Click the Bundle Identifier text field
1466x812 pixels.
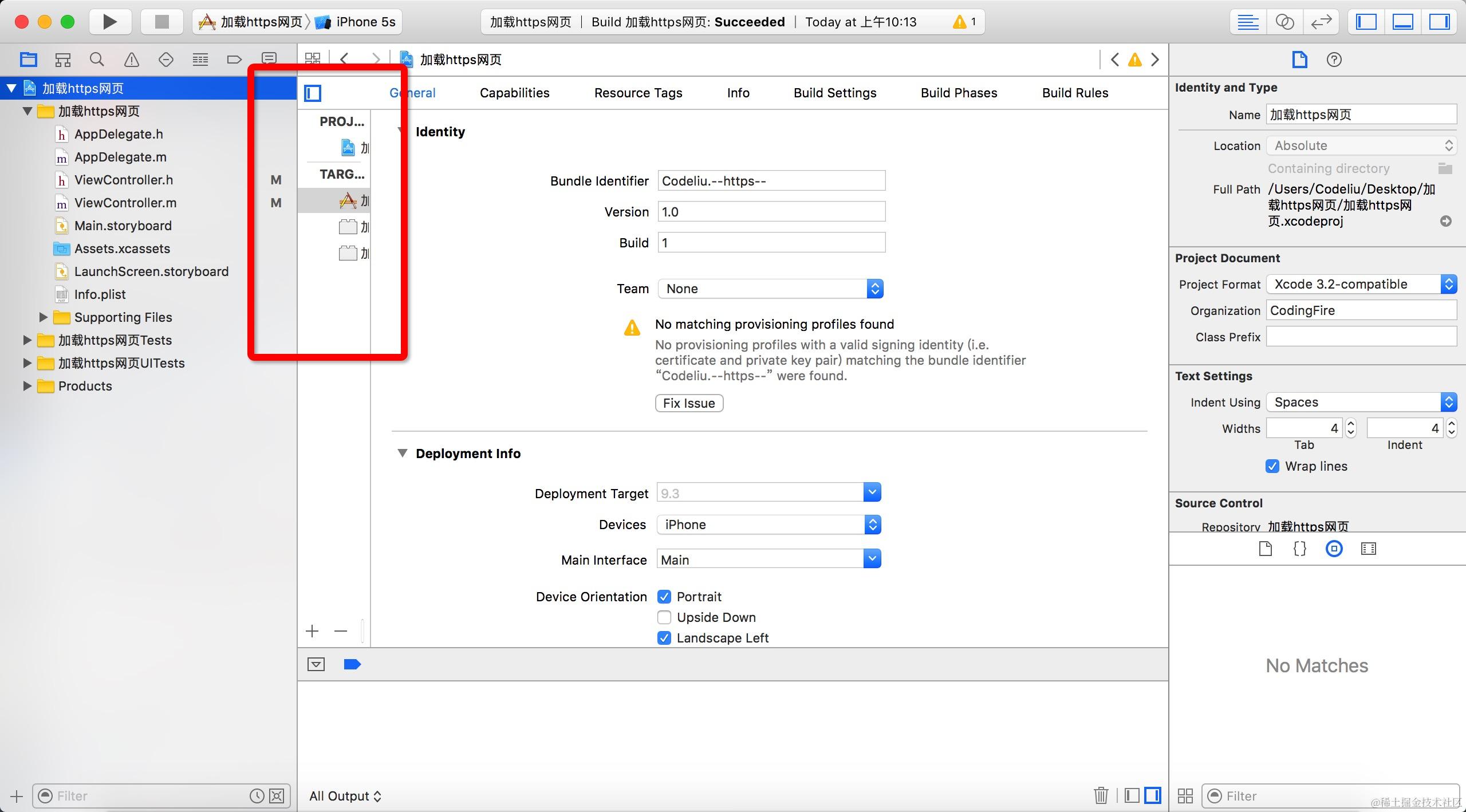(x=771, y=181)
